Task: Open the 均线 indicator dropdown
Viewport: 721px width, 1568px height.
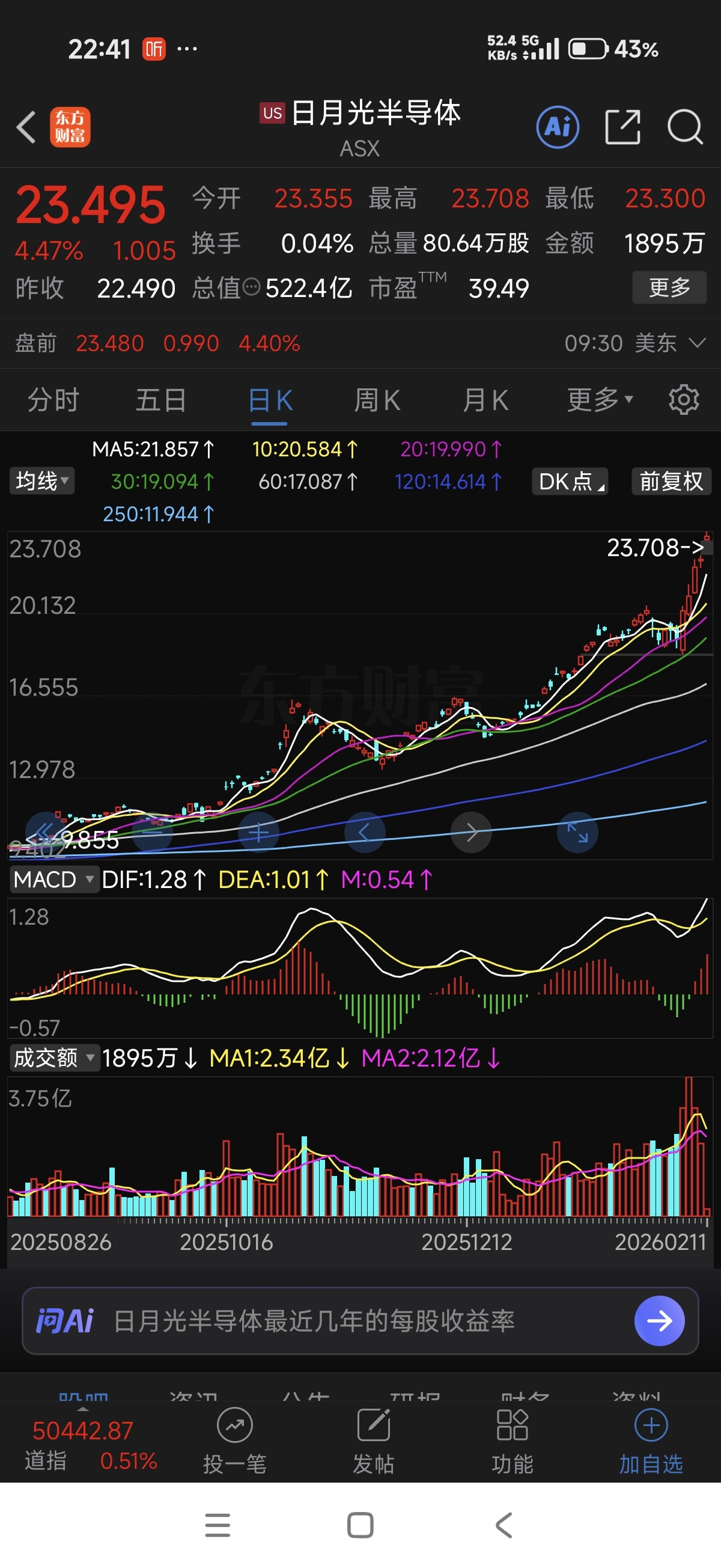Action: pos(42,481)
